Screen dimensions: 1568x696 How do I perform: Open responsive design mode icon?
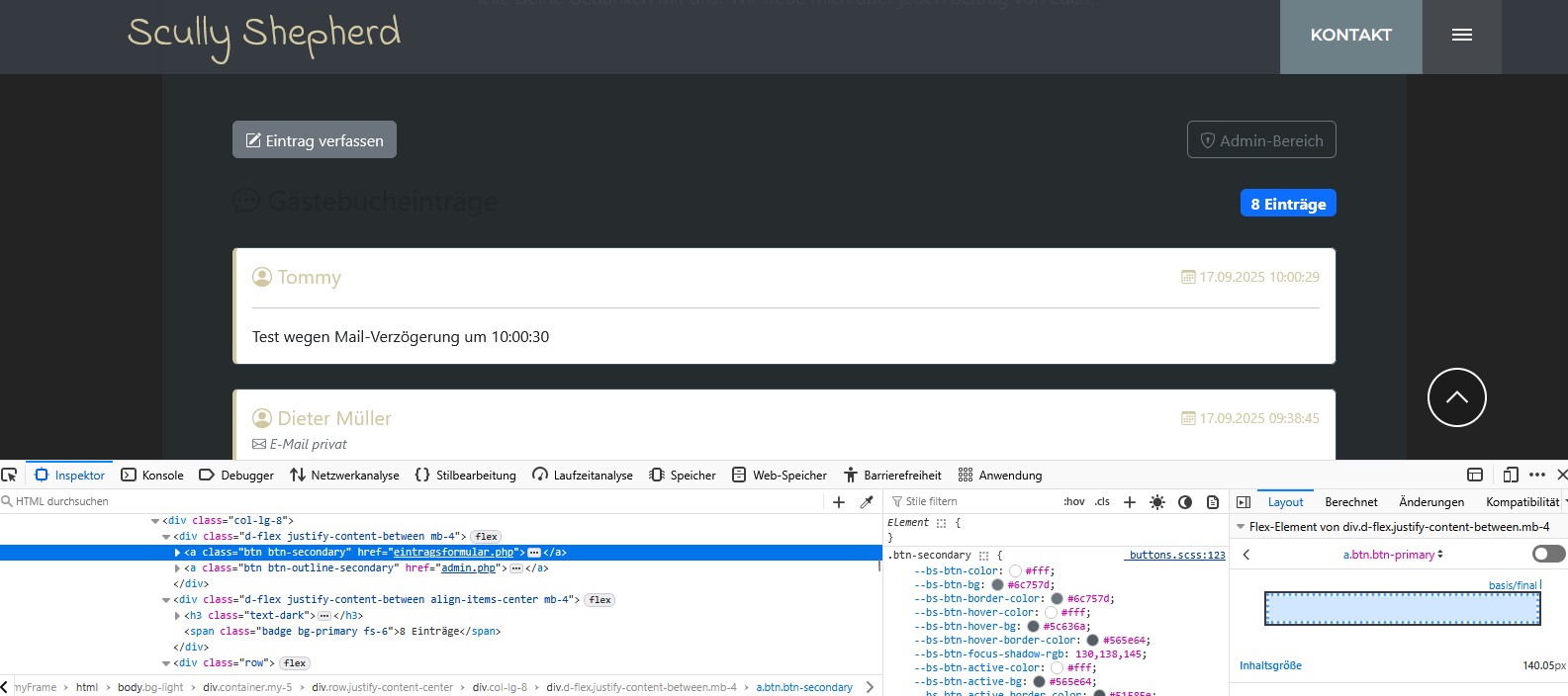point(1511,475)
